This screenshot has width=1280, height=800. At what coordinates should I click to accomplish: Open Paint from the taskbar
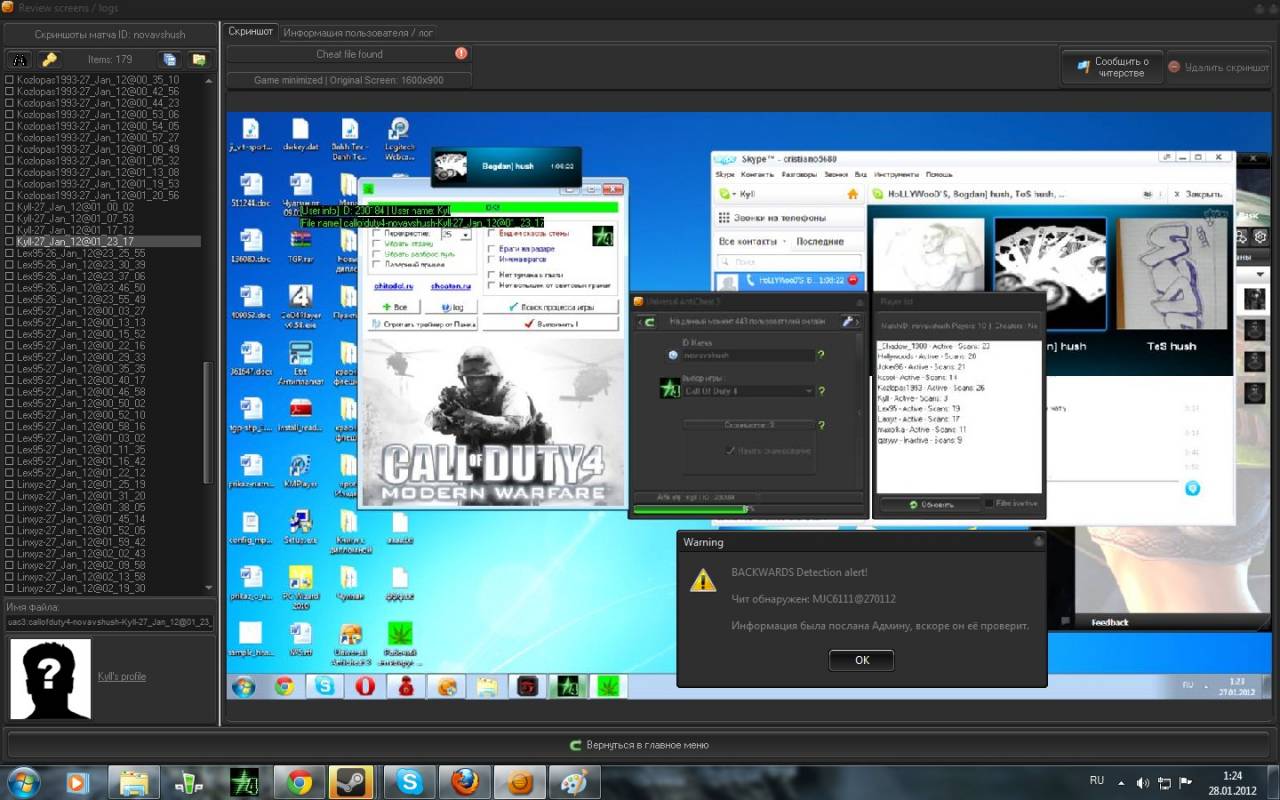click(574, 782)
